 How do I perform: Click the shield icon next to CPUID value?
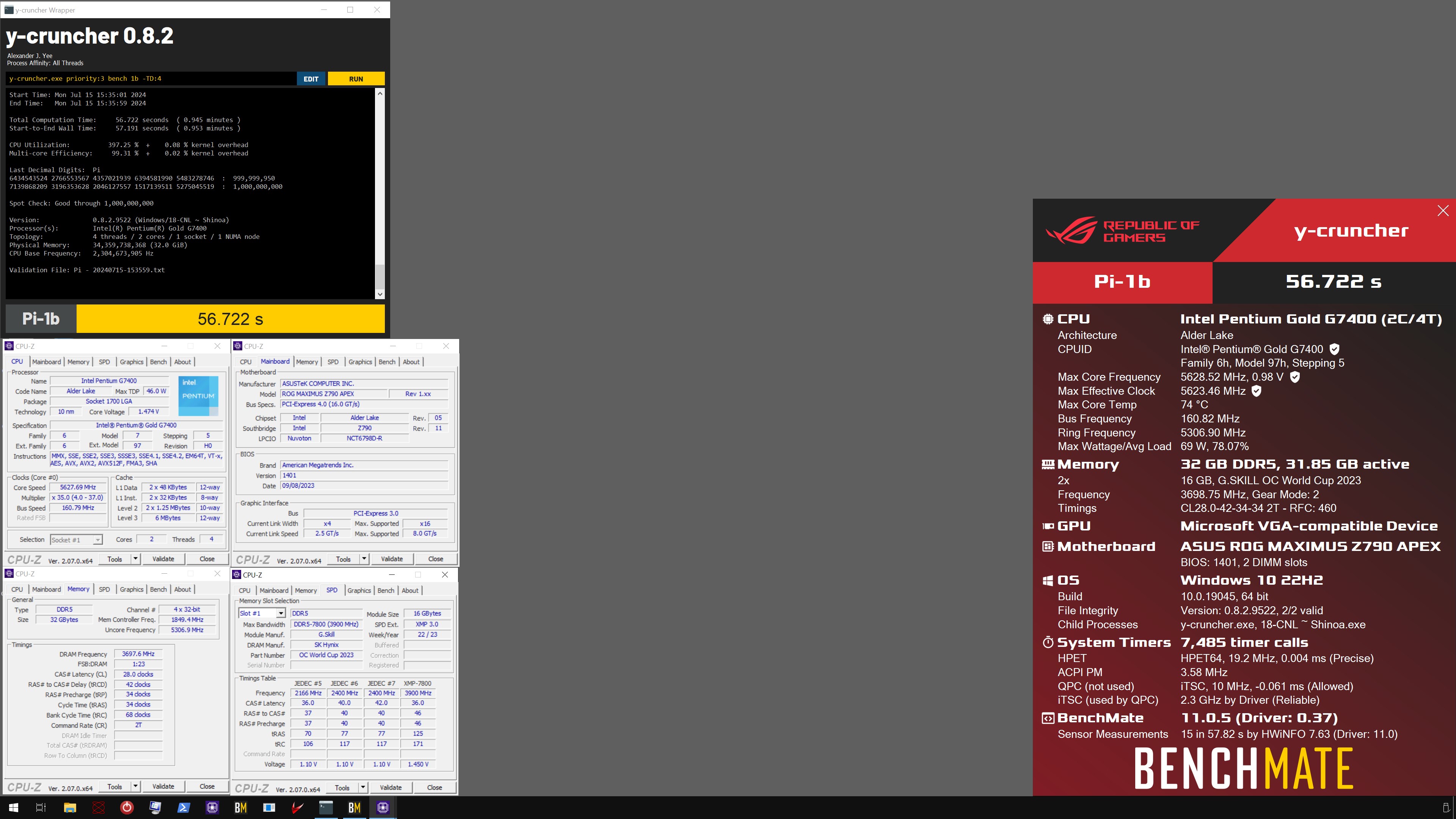tap(1335, 349)
